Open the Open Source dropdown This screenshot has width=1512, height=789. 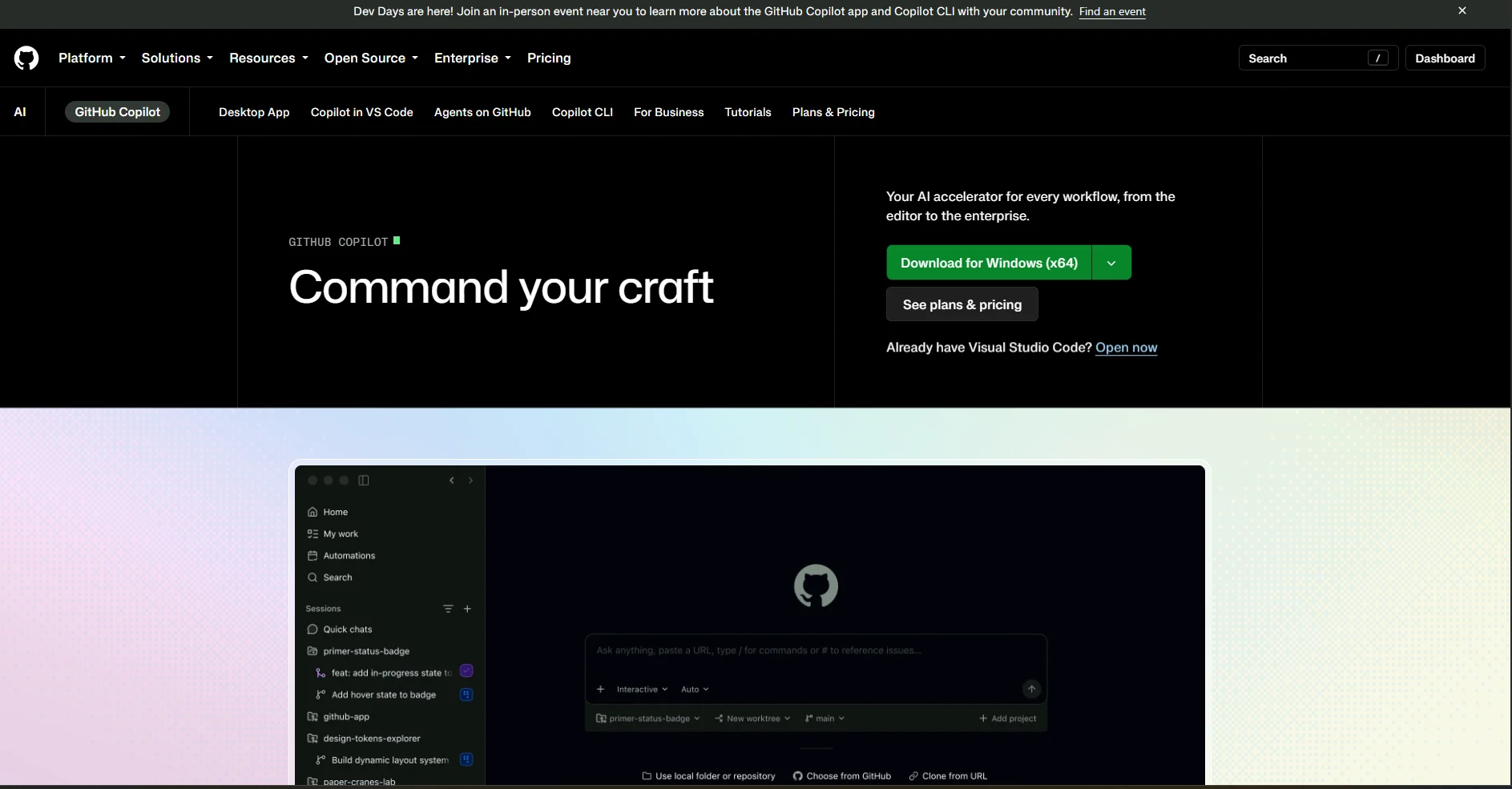pyautogui.click(x=371, y=58)
